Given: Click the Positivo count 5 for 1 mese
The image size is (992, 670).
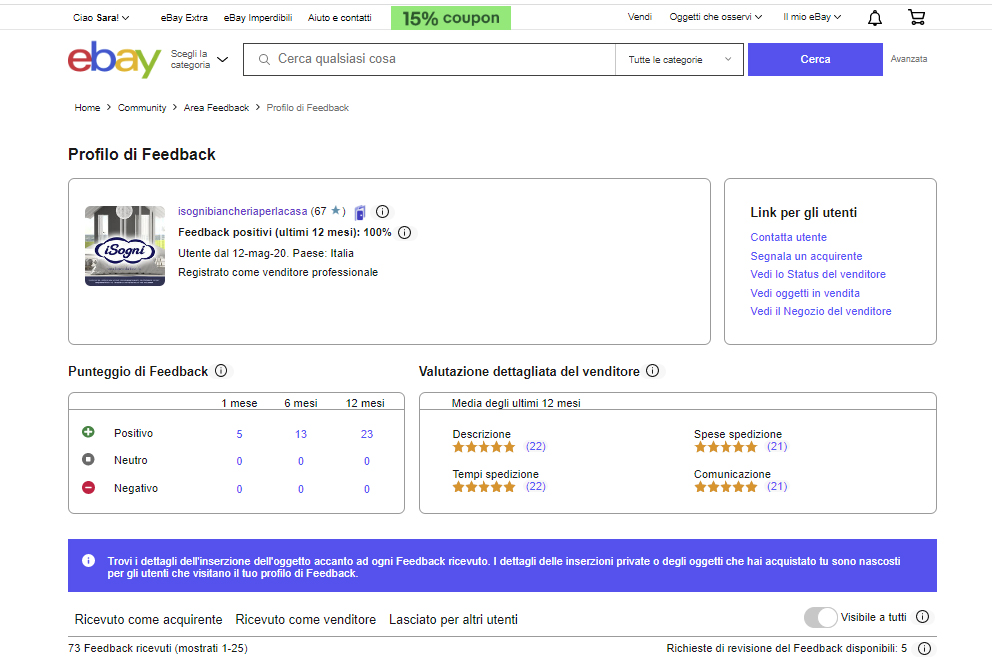Looking at the screenshot, I should click(x=239, y=434).
